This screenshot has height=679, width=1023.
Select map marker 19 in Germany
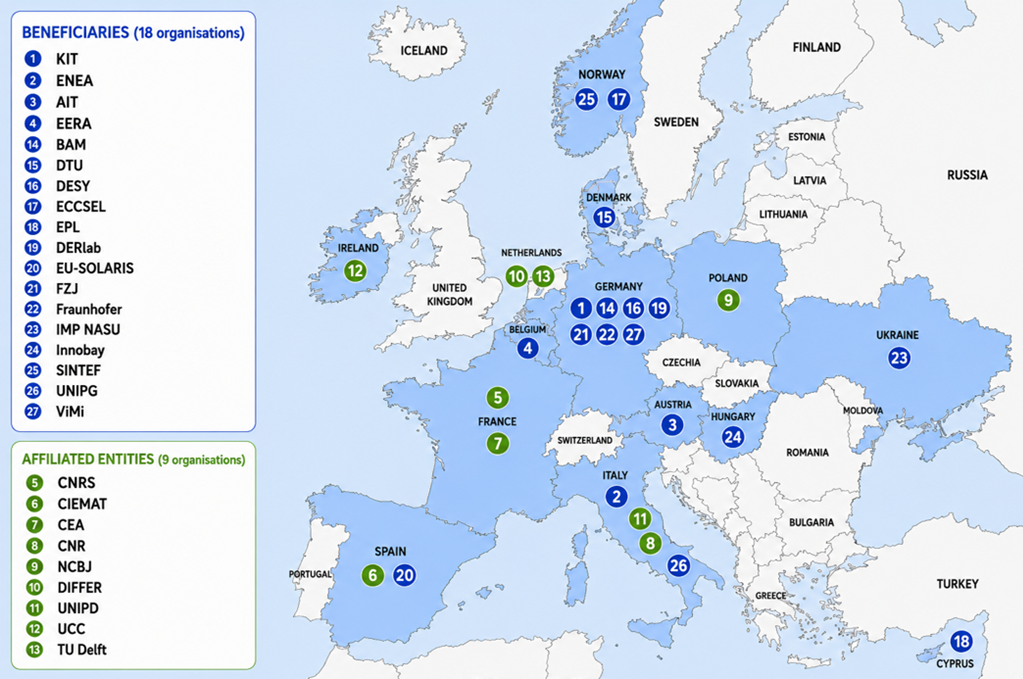click(659, 308)
